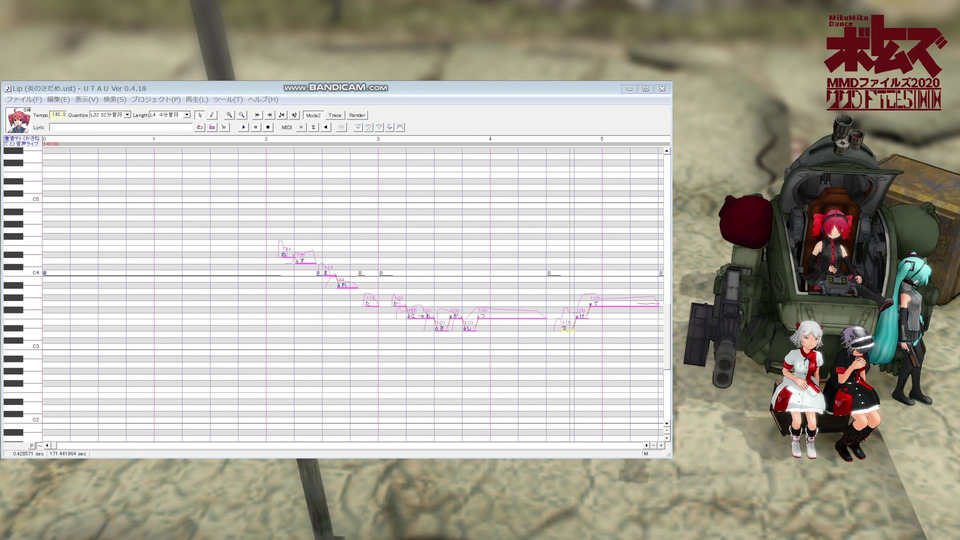This screenshot has width=960, height=540.
Task: Click the jump-to-end navigation icon
Action: (269, 115)
